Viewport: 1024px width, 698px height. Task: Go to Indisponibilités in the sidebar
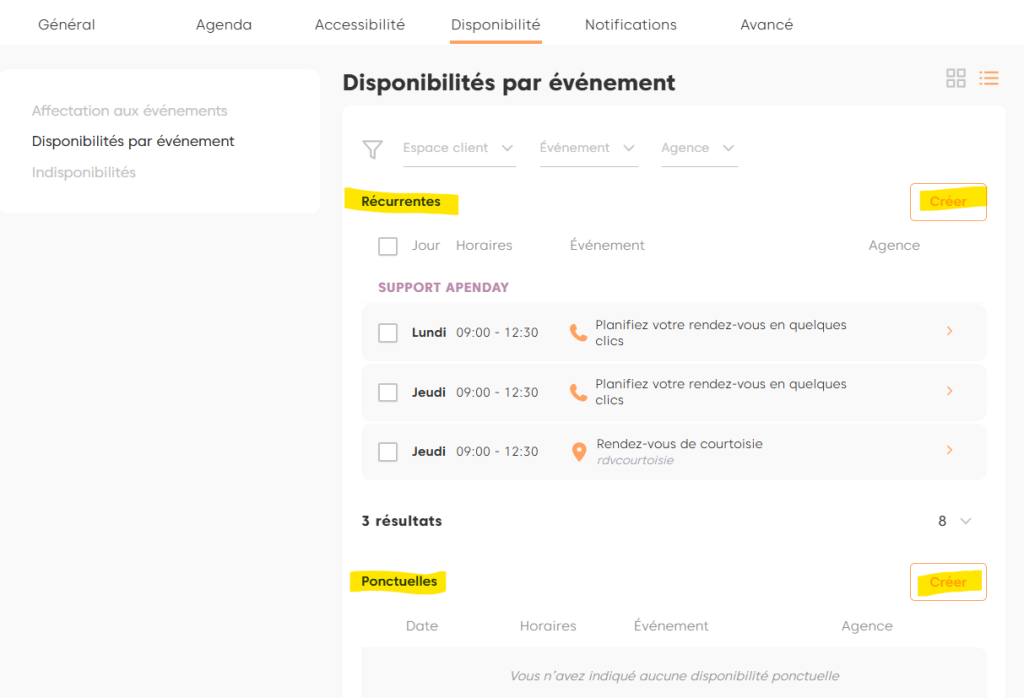84,173
